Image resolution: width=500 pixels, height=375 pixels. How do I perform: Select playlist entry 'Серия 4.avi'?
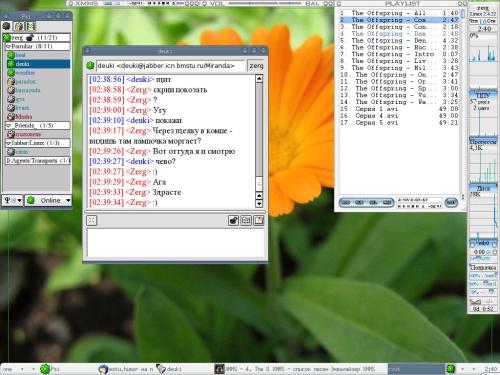tap(399, 116)
